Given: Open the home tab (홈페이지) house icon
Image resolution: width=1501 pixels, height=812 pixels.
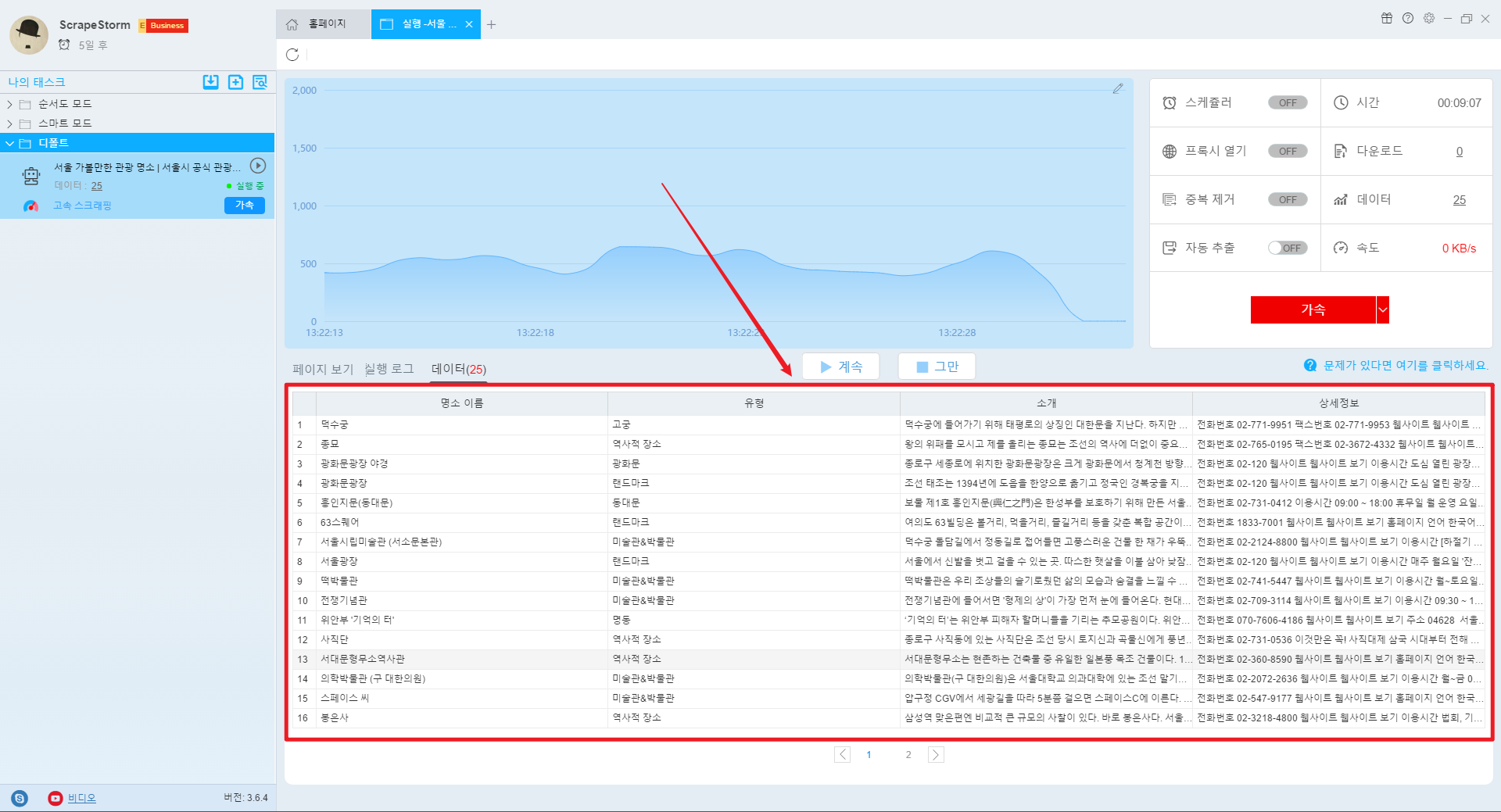Looking at the screenshot, I should click(292, 24).
